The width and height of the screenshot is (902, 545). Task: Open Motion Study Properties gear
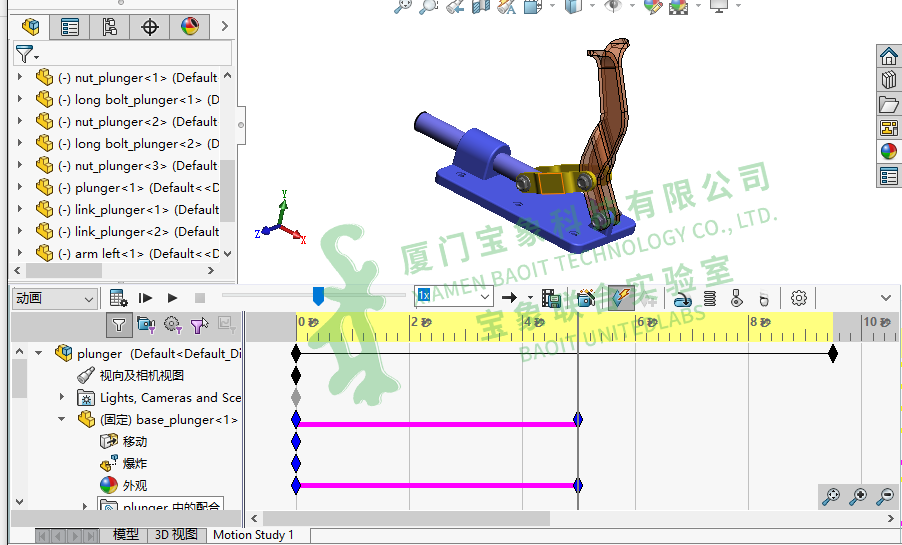coord(798,298)
